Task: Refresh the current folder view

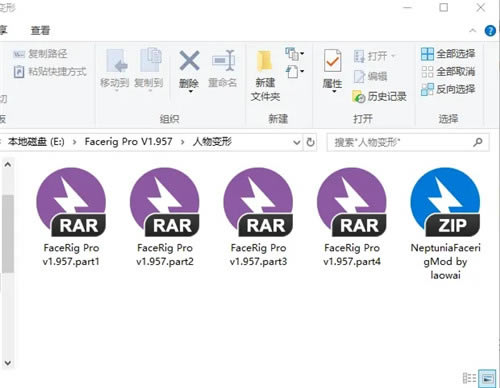Action: tap(310, 142)
